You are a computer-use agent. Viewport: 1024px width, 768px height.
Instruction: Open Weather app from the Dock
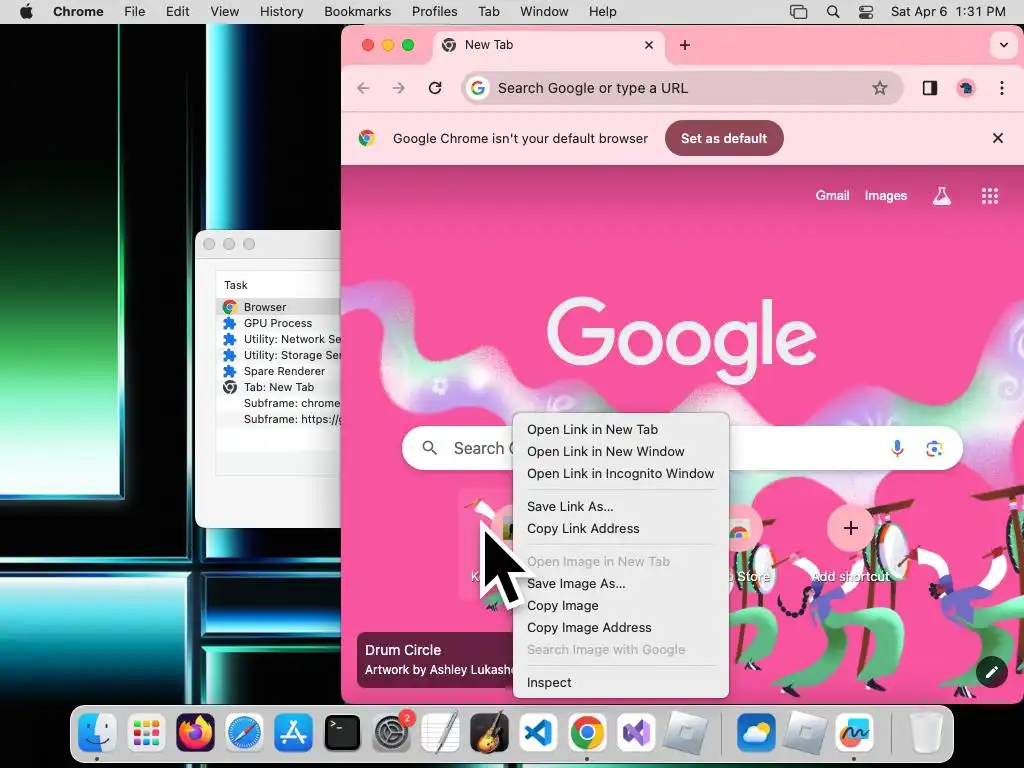pyautogui.click(x=756, y=733)
